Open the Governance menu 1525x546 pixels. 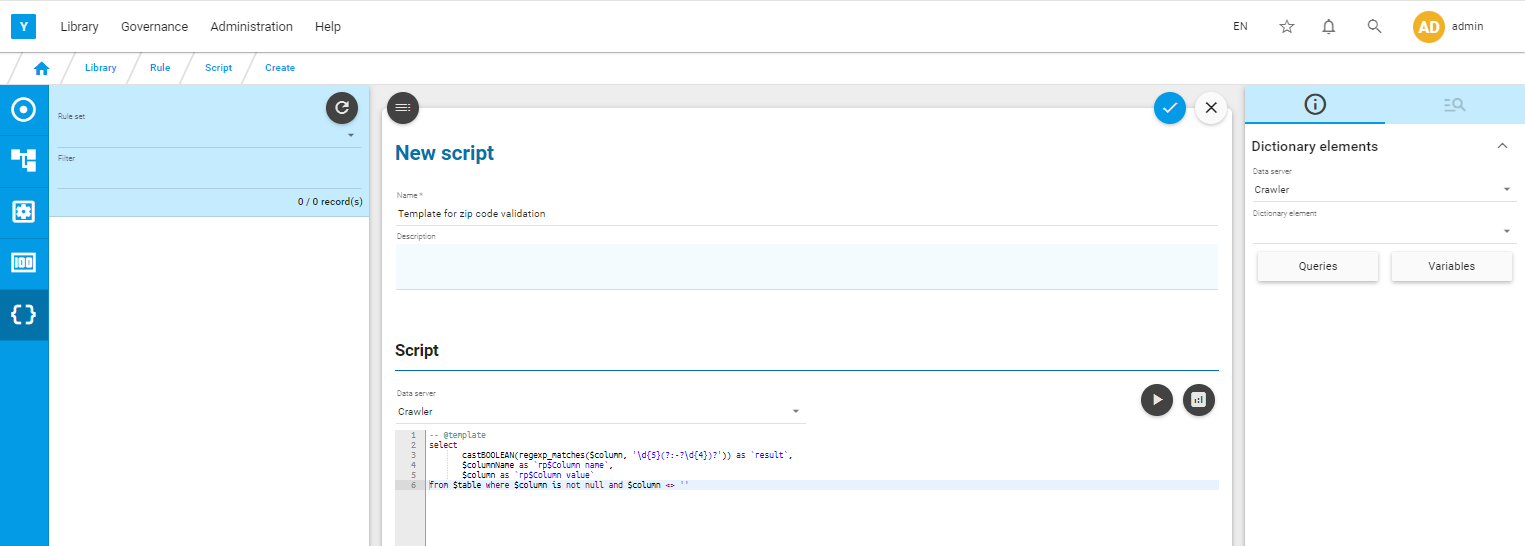coord(154,27)
